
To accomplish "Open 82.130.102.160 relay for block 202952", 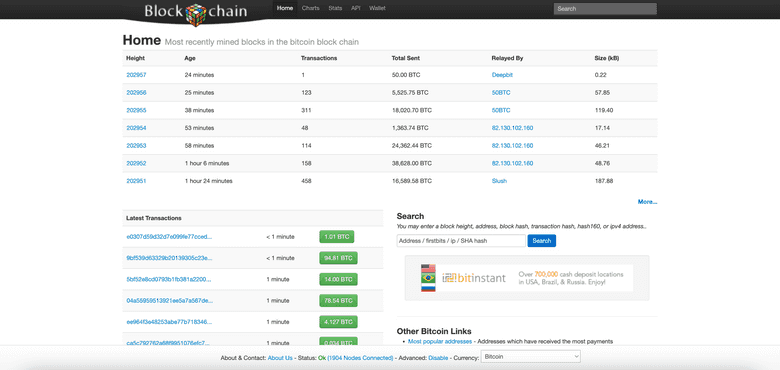I will (x=512, y=163).
